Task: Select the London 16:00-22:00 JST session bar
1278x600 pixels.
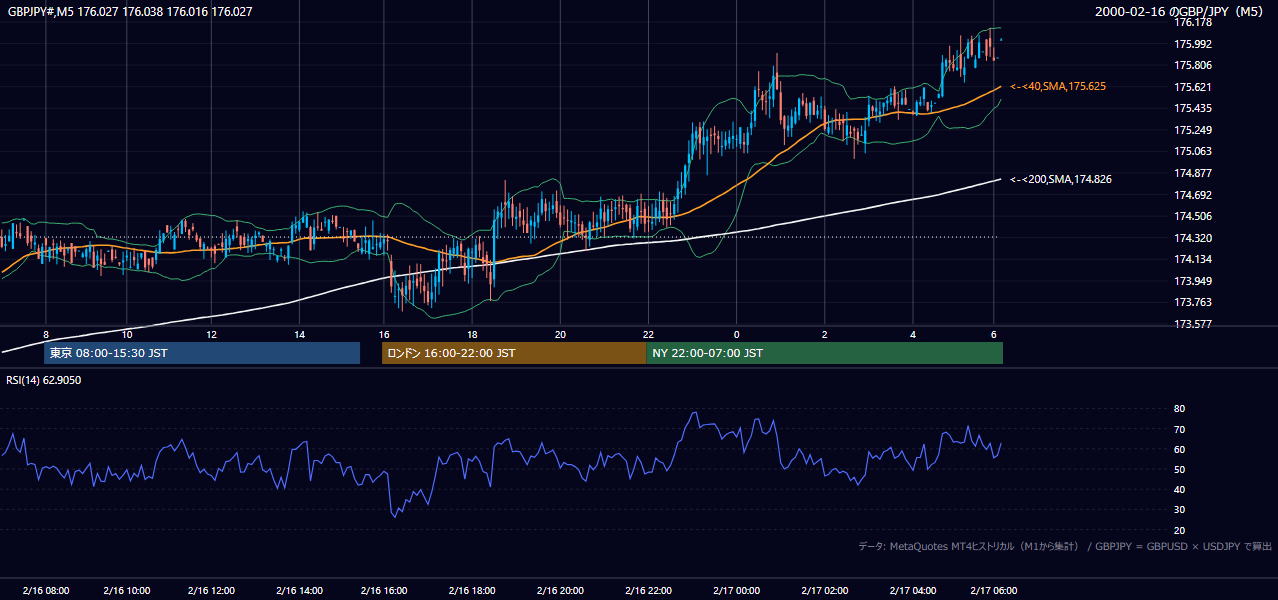Action: pos(514,353)
